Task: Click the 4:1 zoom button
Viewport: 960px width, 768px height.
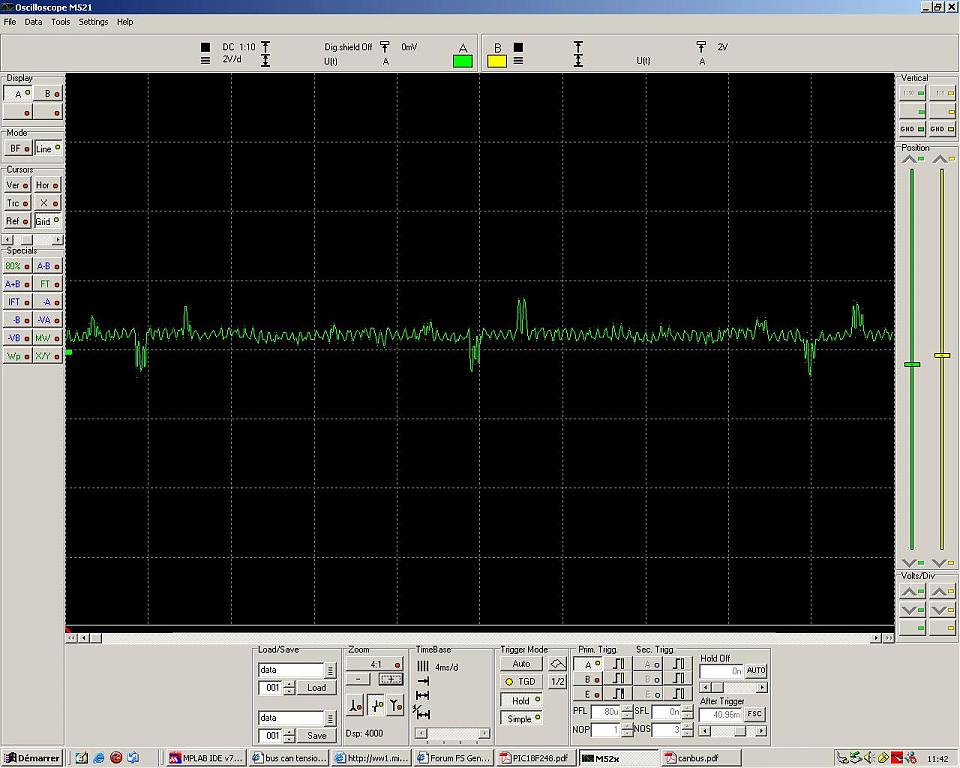Action: point(375,664)
